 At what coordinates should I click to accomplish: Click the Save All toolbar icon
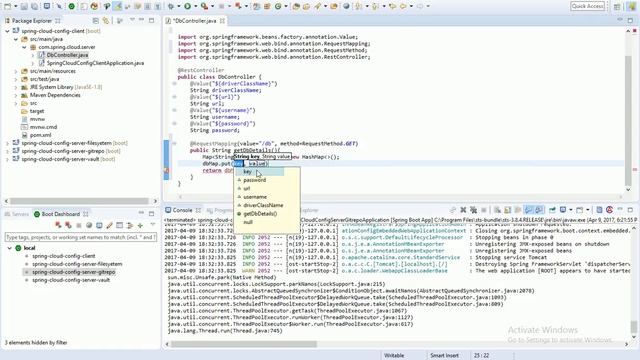tap(35, 6)
